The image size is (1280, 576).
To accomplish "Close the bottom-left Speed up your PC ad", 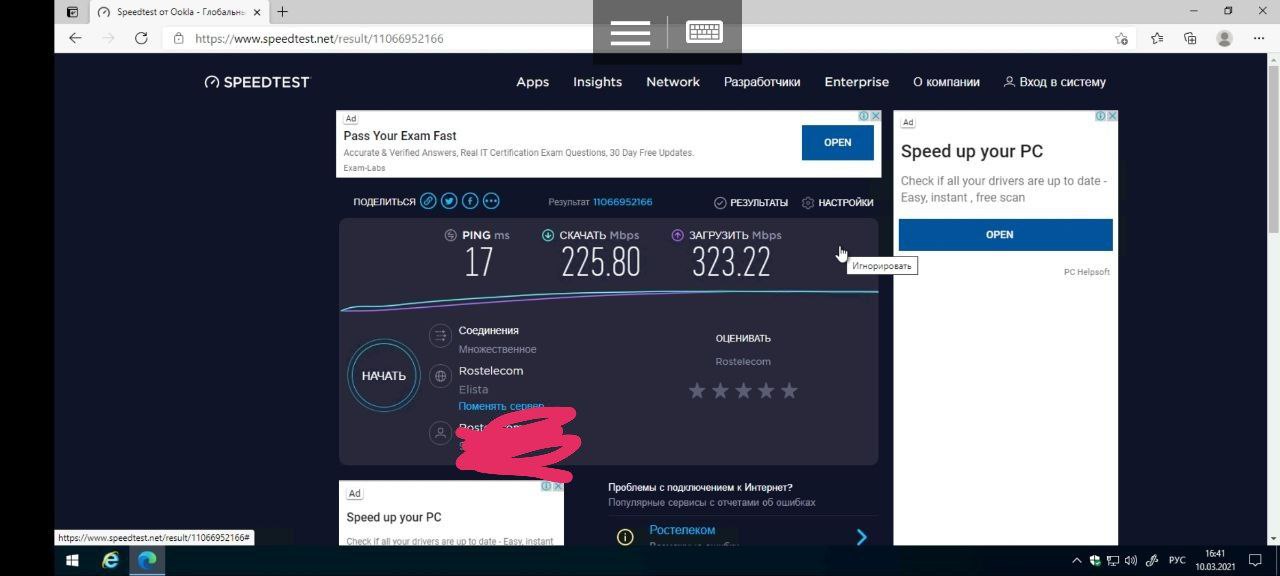I will [558, 486].
